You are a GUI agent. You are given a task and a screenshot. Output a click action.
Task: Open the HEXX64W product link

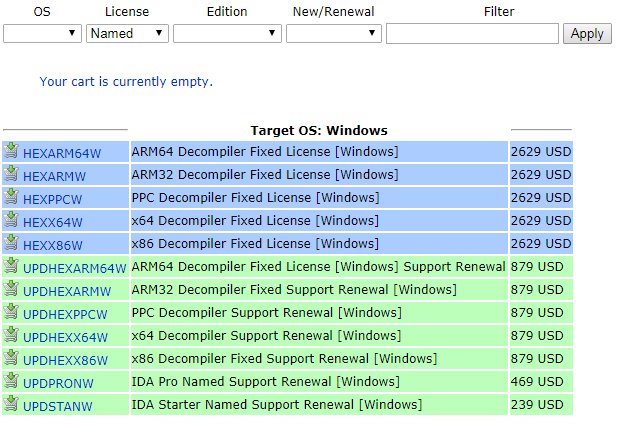coord(53,222)
